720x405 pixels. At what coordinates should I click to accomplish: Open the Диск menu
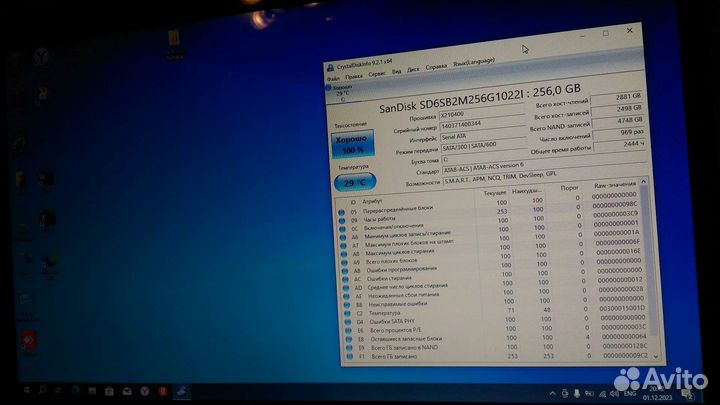413,70
